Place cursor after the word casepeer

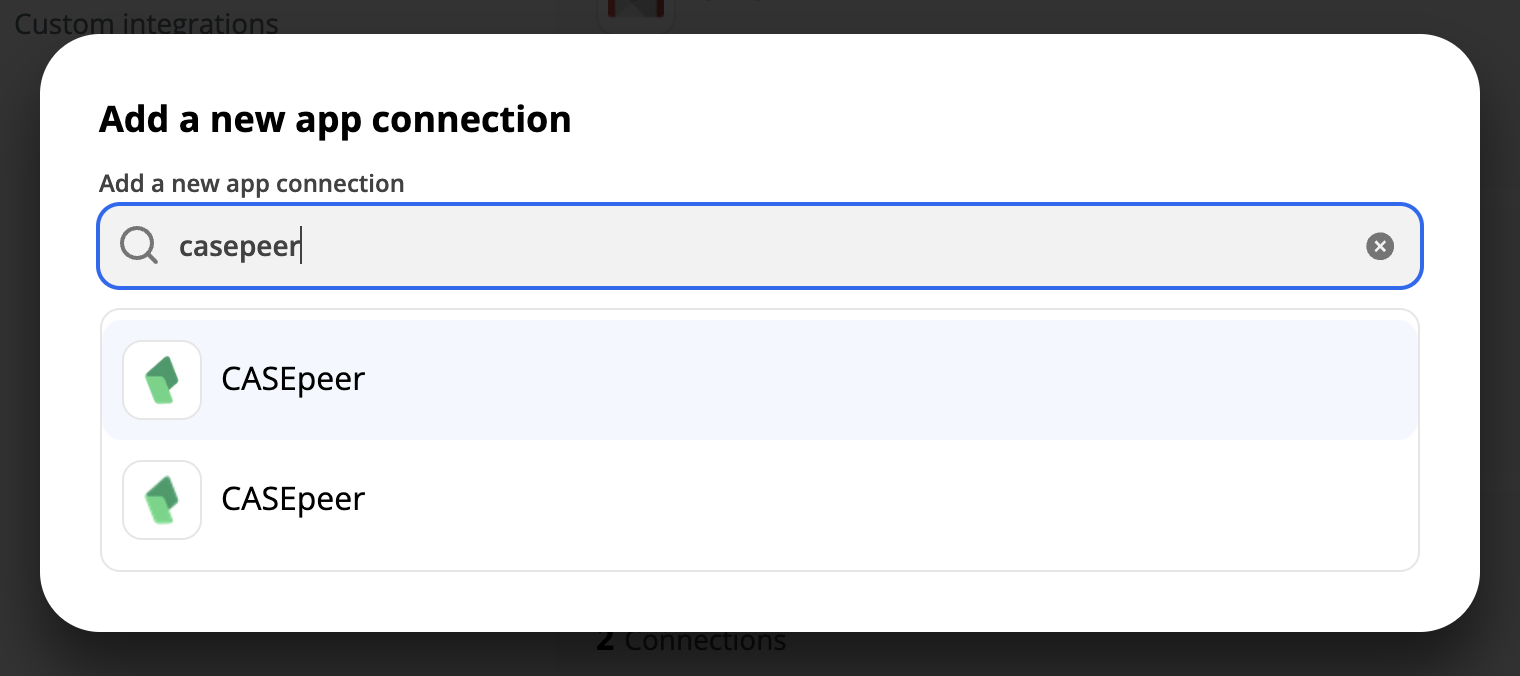pos(302,246)
